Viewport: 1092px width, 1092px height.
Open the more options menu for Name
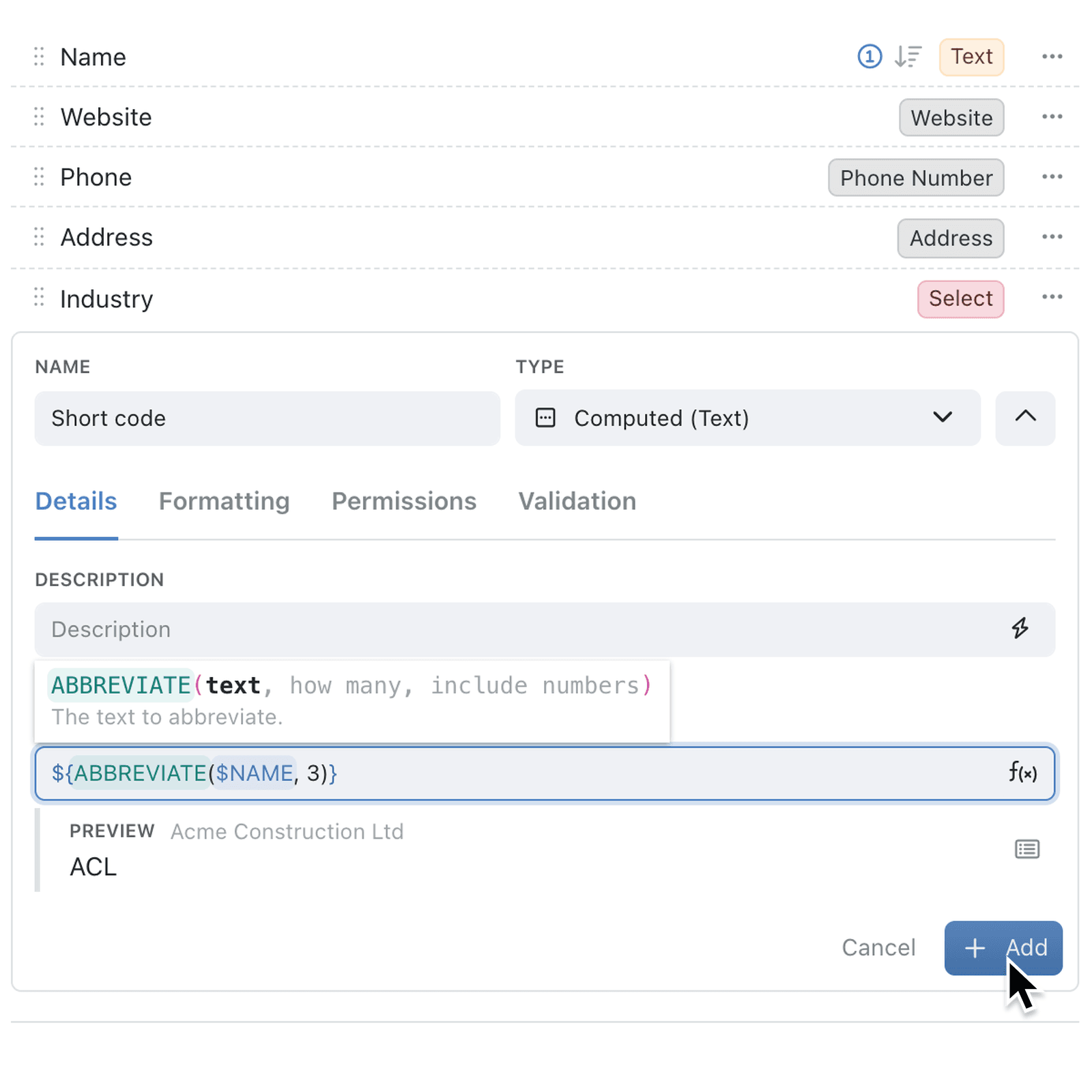(1052, 57)
